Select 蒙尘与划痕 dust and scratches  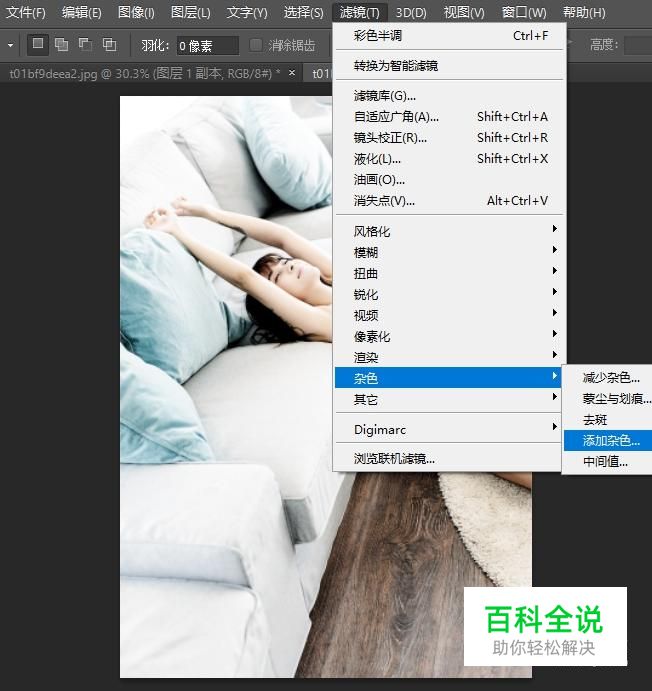tap(608, 399)
